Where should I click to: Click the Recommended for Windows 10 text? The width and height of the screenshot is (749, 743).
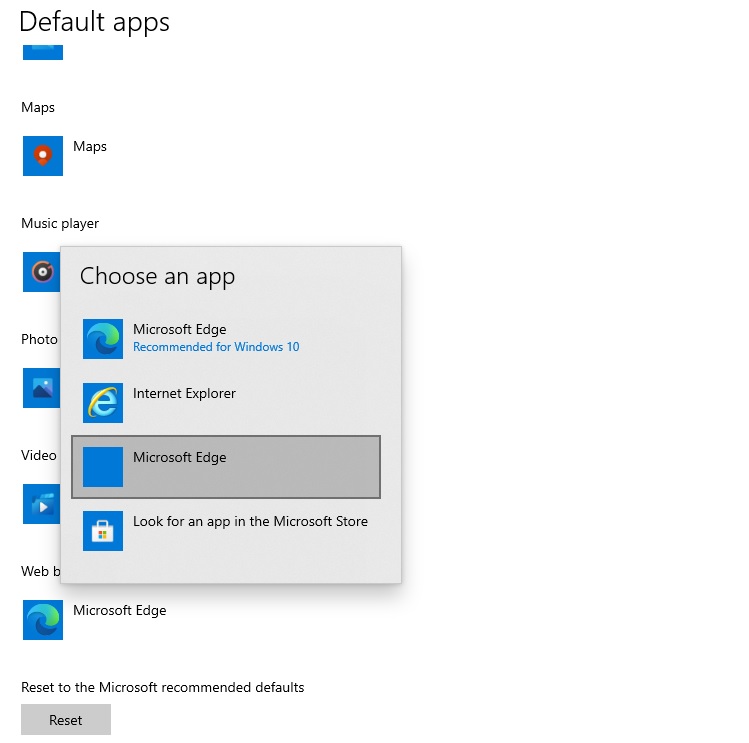[216, 347]
